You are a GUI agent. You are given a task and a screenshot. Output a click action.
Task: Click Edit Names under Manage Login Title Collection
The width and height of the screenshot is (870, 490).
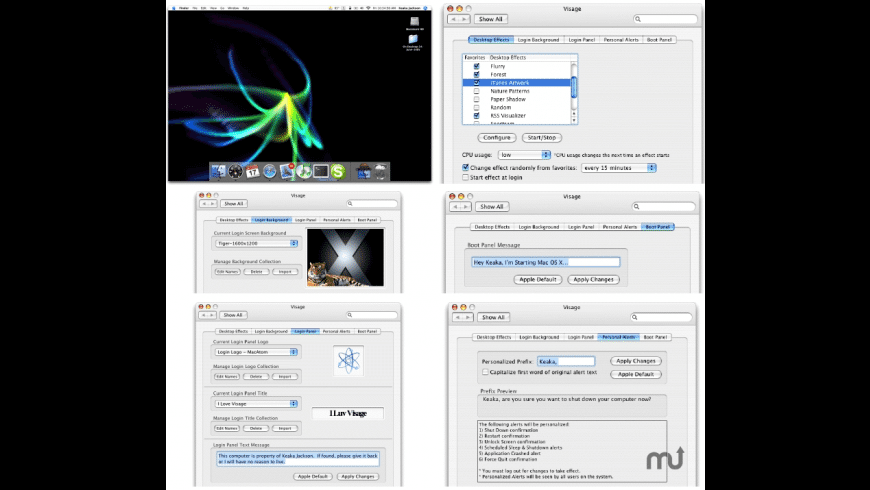[x=227, y=428]
